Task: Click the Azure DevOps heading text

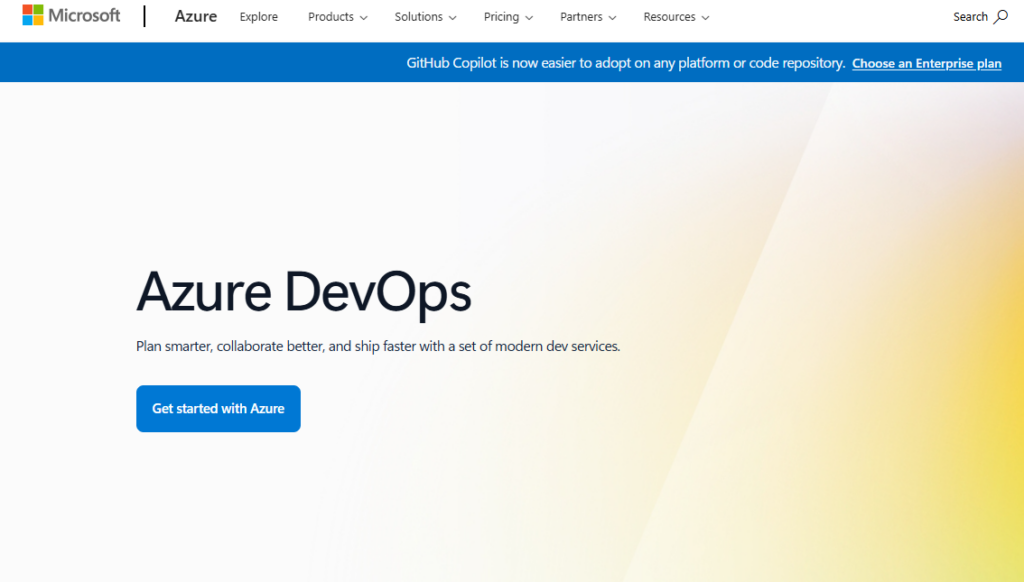Action: (304, 292)
